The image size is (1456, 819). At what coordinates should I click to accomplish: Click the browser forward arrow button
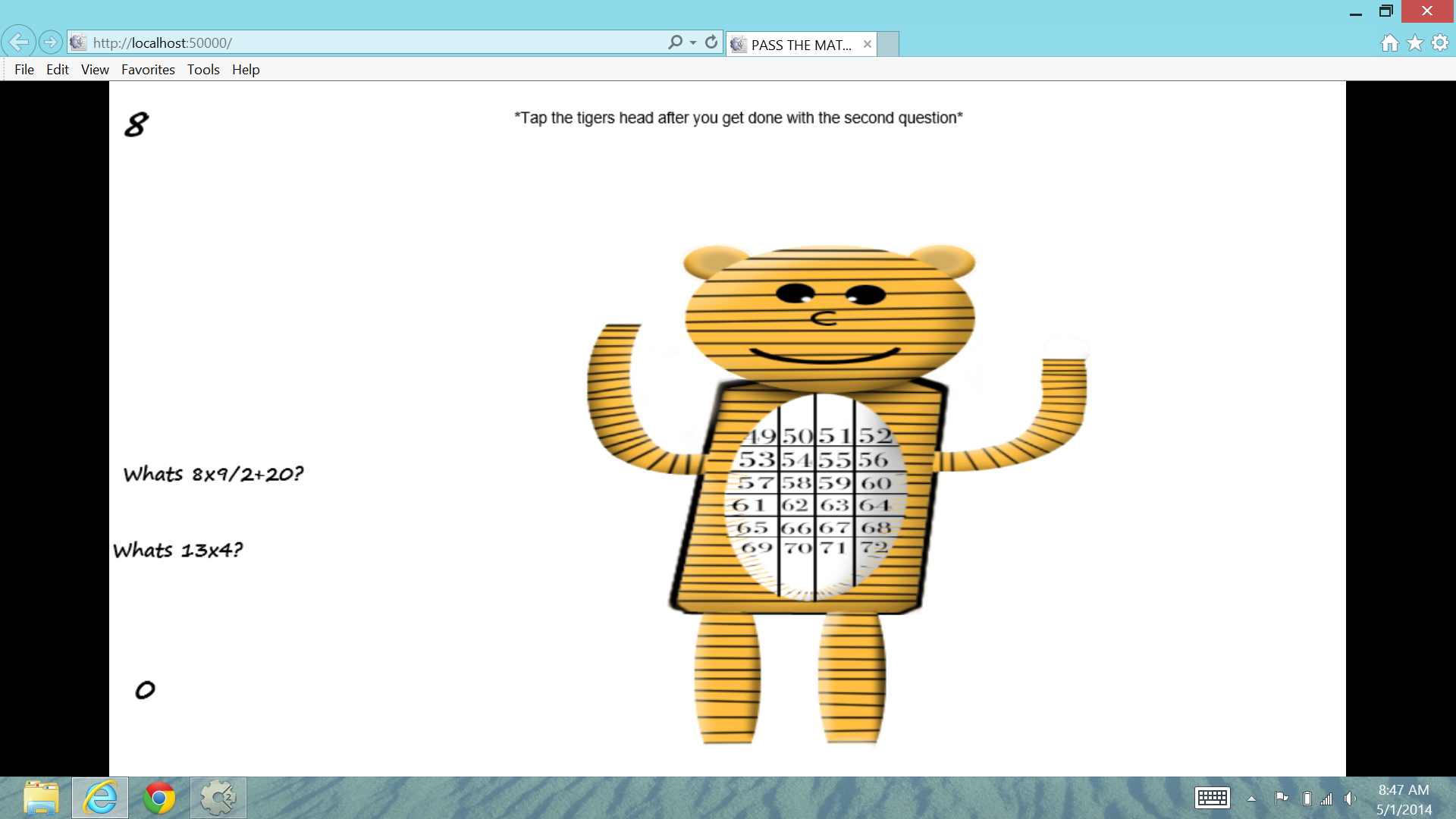[51, 42]
